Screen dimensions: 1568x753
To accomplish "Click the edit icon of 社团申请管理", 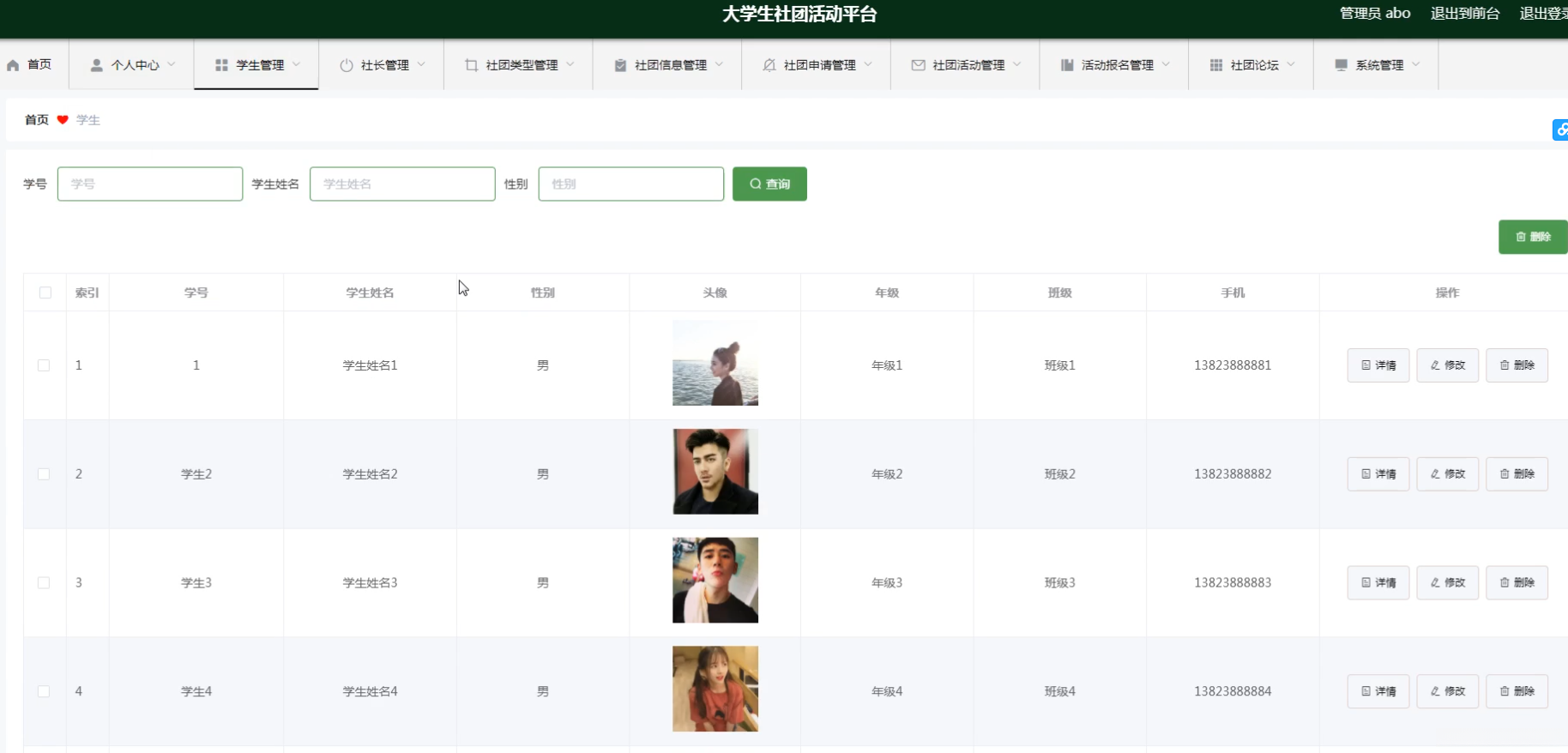I will 769,65.
